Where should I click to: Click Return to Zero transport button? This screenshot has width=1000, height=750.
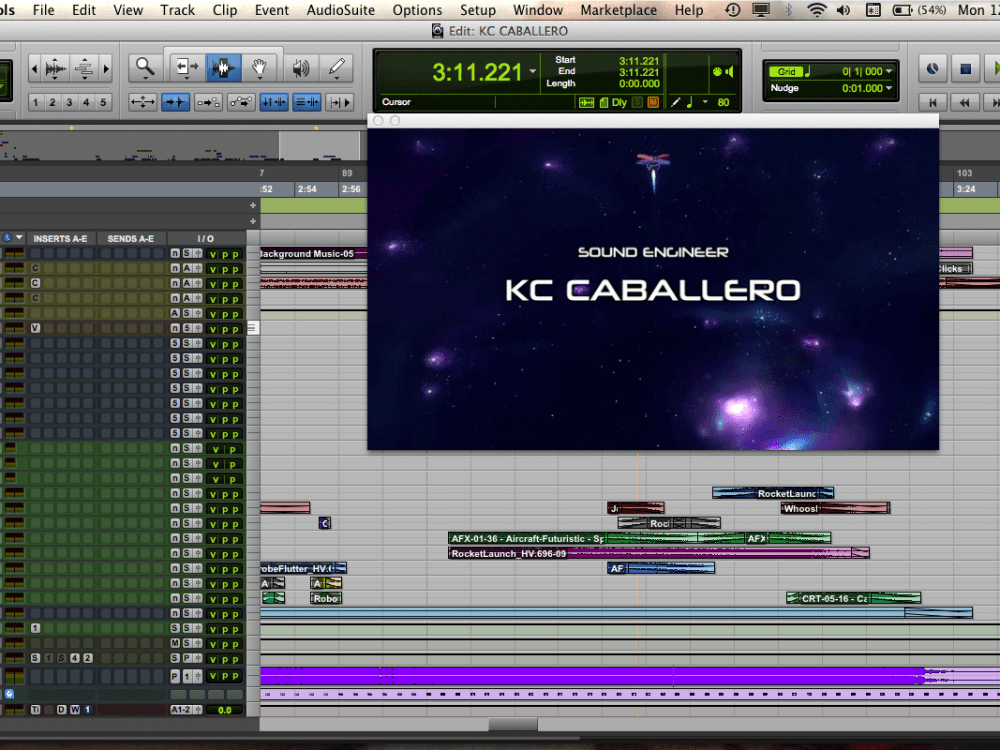click(932, 102)
